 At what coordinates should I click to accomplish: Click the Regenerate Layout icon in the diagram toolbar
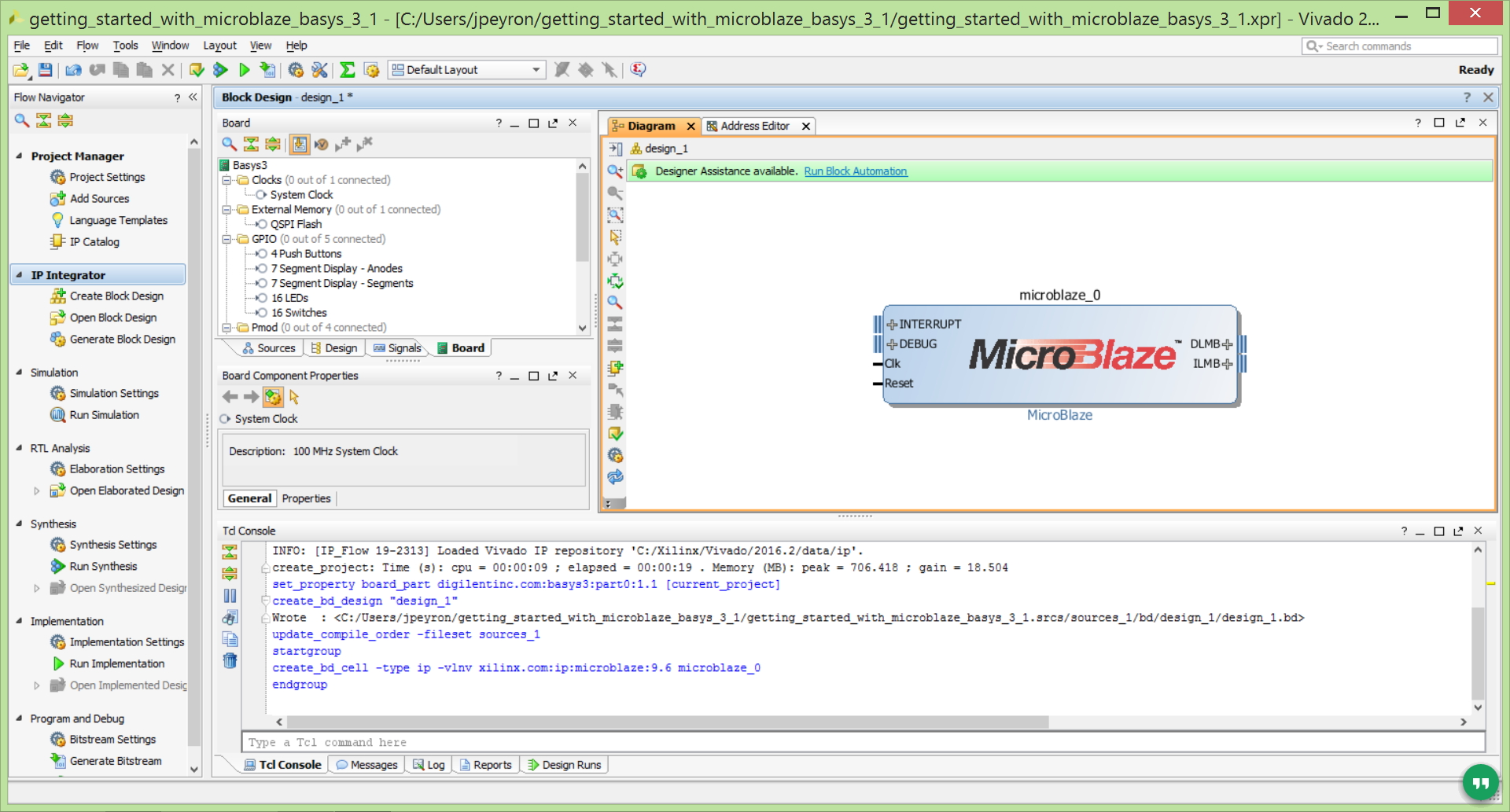pos(615,477)
